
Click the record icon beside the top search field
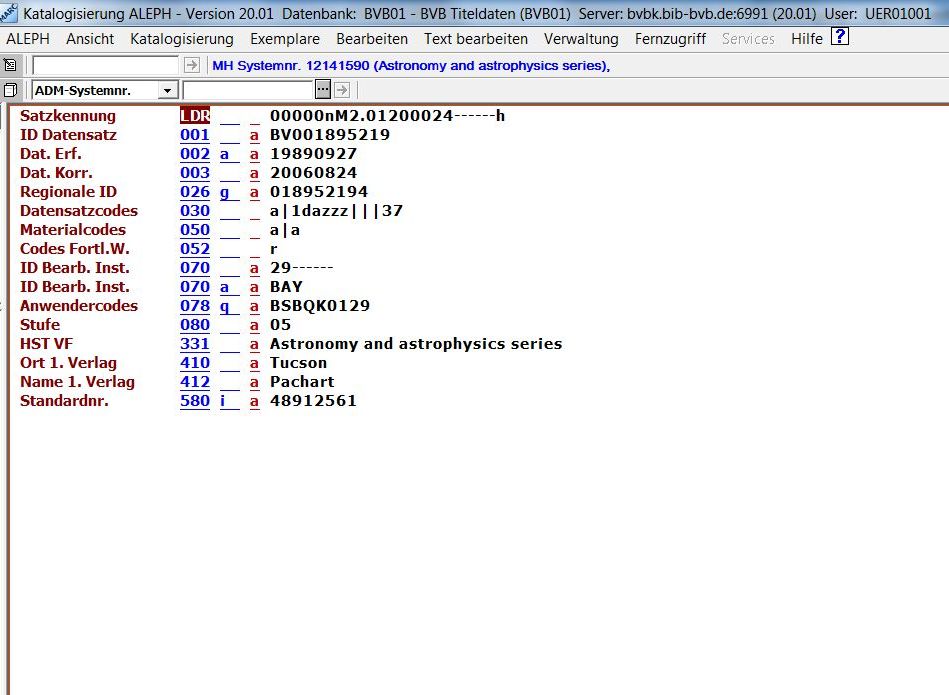pyautogui.click(x=10, y=65)
